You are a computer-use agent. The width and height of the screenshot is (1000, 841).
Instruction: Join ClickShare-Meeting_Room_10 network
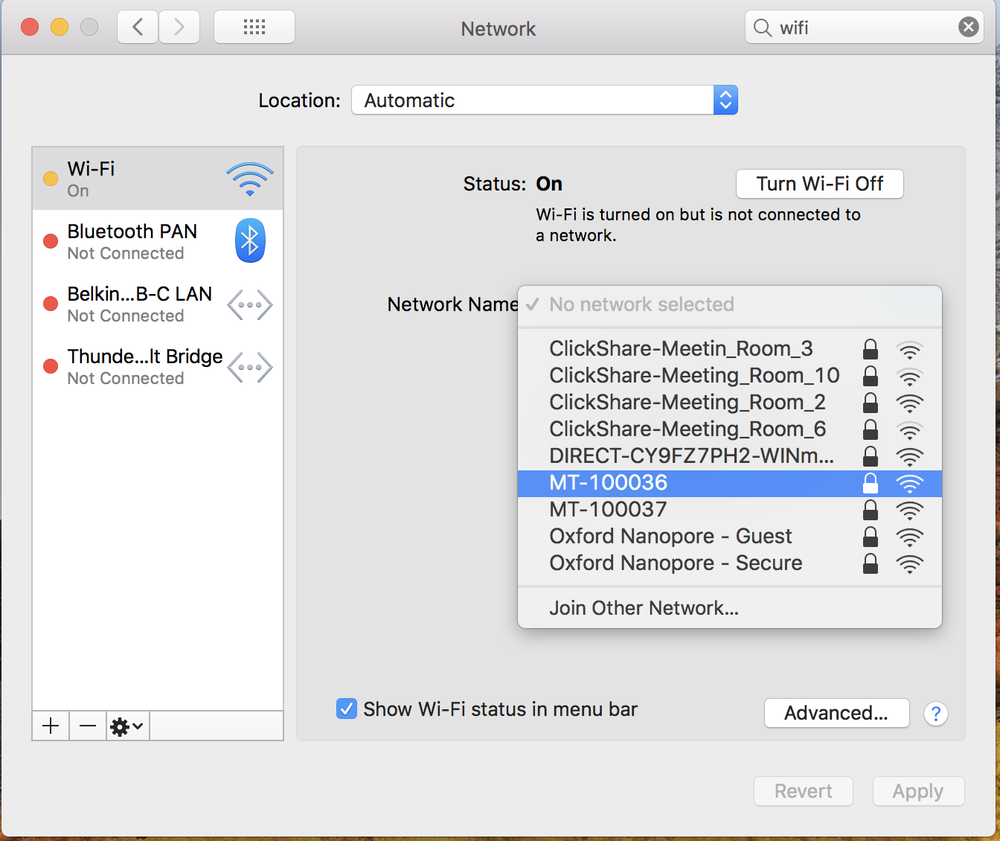click(730, 376)
